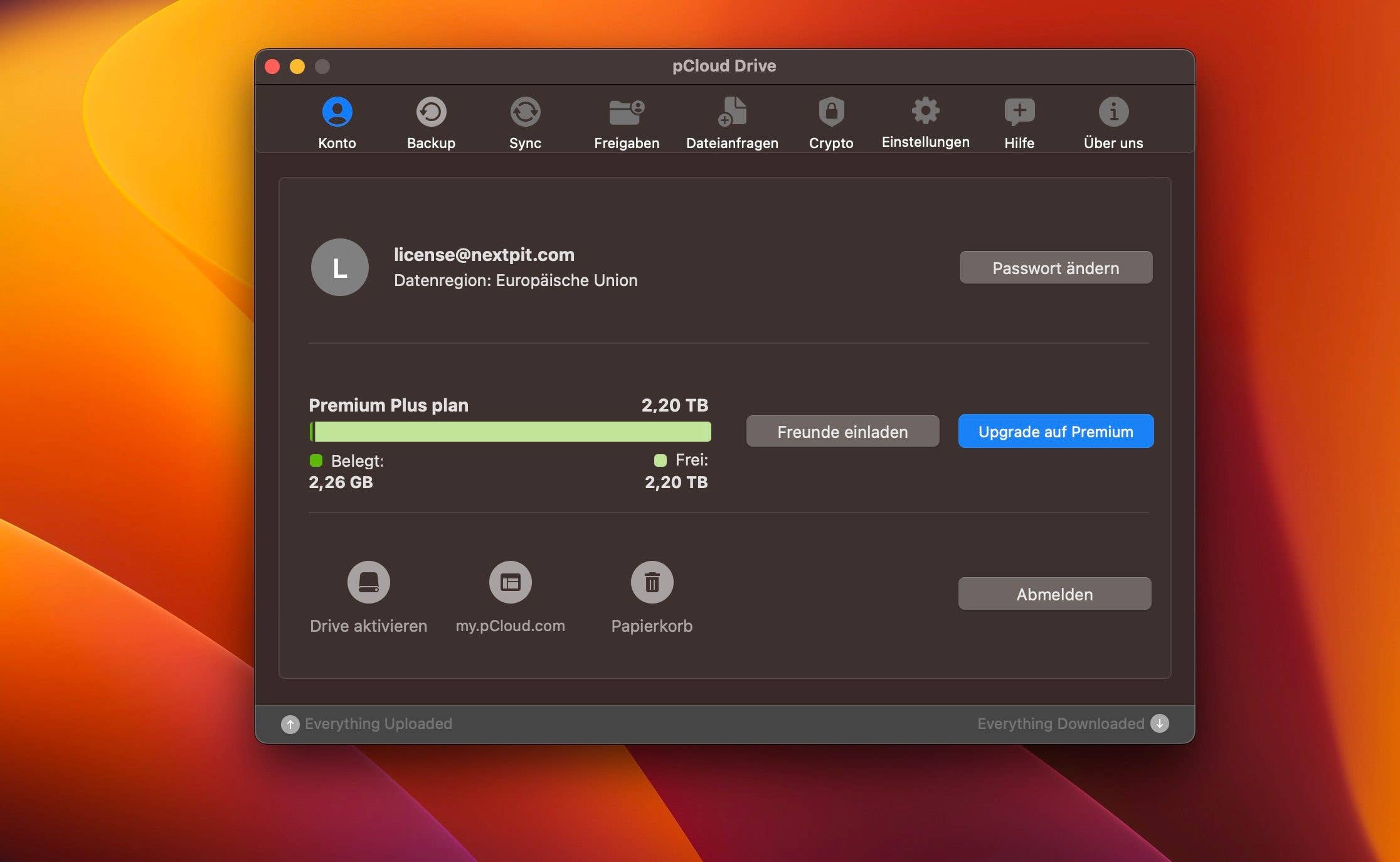Click the Upgrade auf Premium button
1400x862 pixels.
point(1056,431)
